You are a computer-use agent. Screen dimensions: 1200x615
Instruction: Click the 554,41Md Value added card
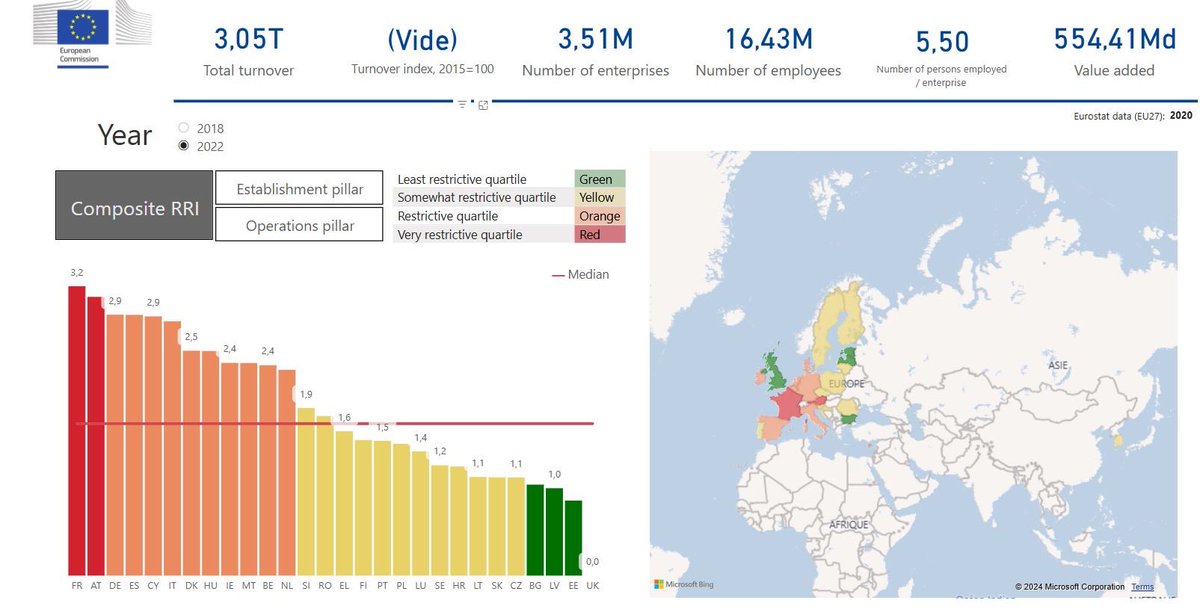pos(1116,52)
